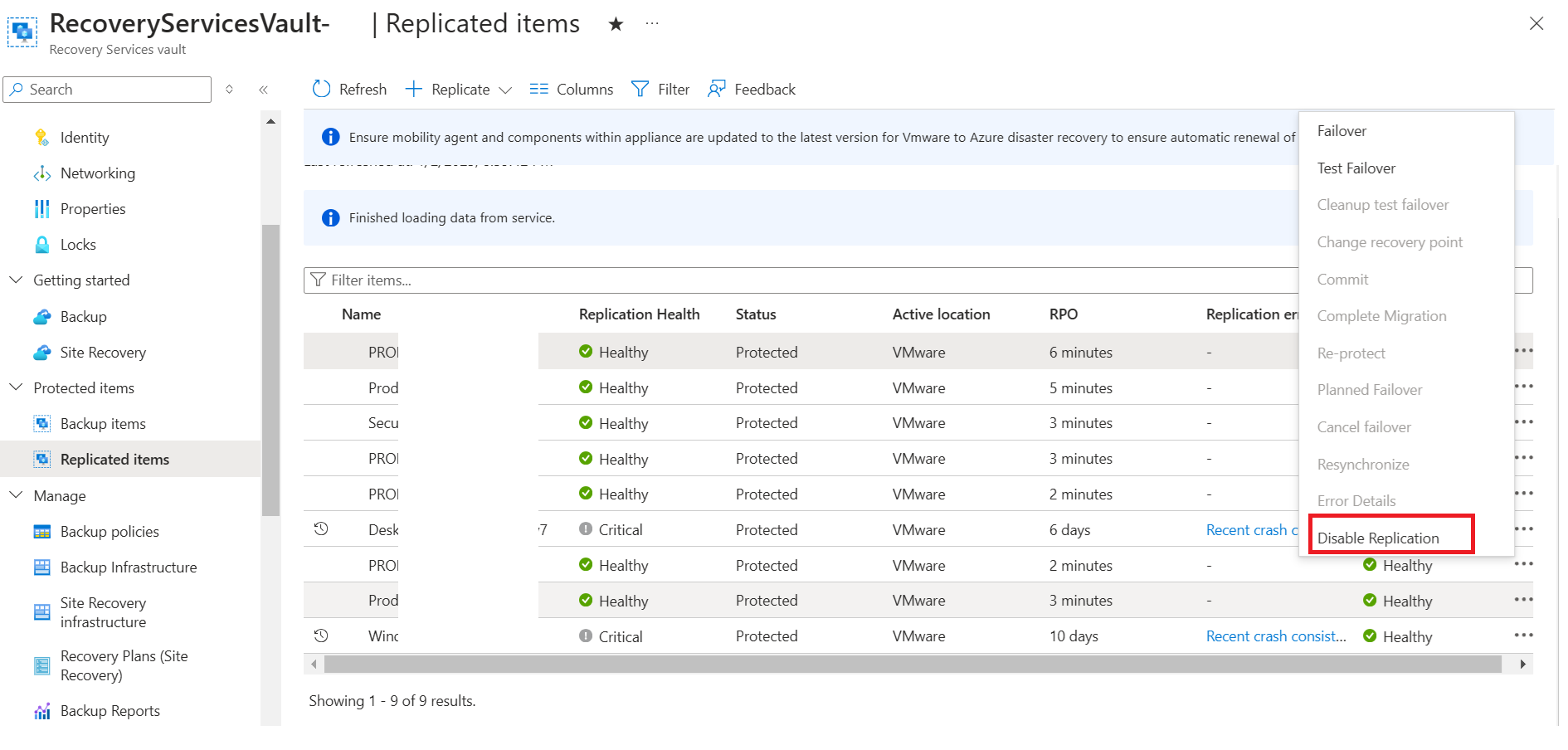Click the Site Recovery cloud icon
1568x750 pixels.
[42, 353]
